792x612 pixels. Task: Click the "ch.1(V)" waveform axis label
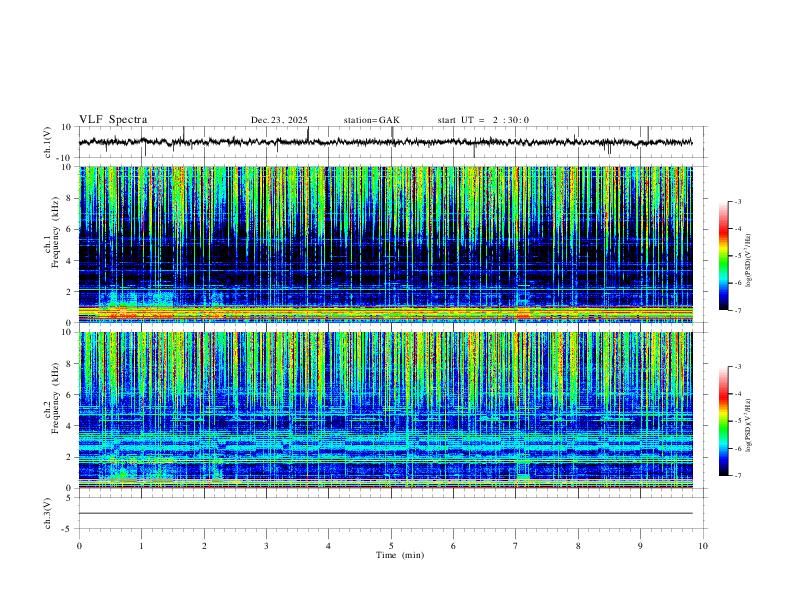(x=48, y=142)
